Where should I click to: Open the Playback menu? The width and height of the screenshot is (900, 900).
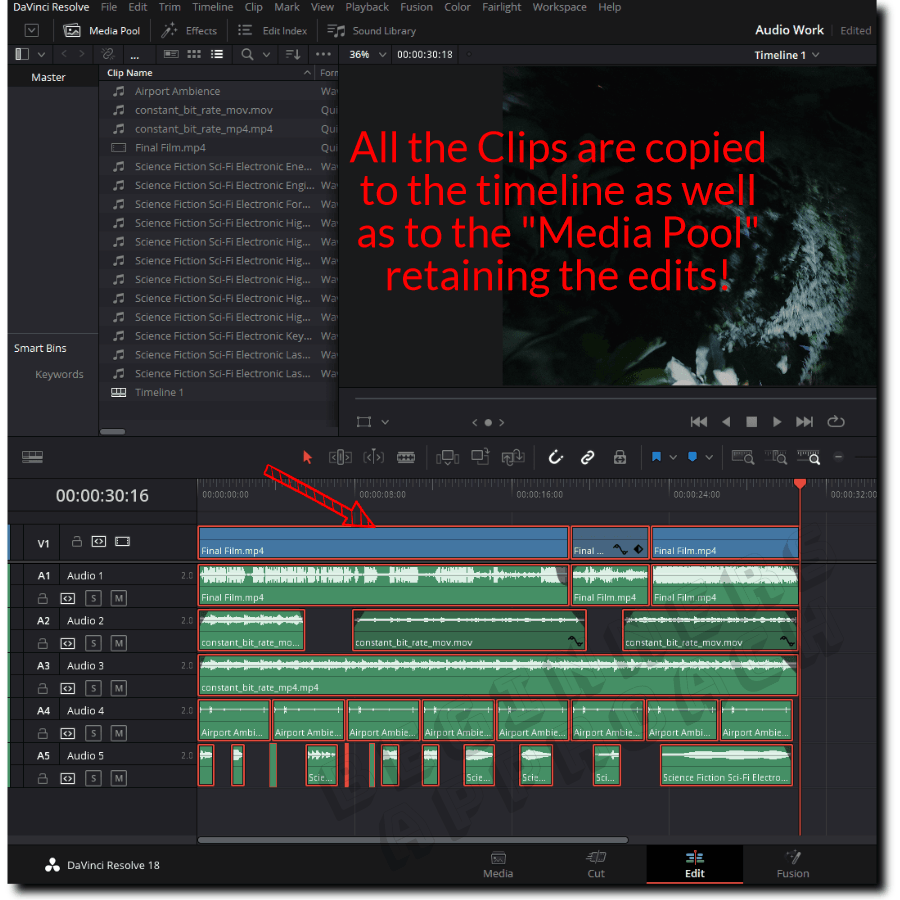coord(366,7)
